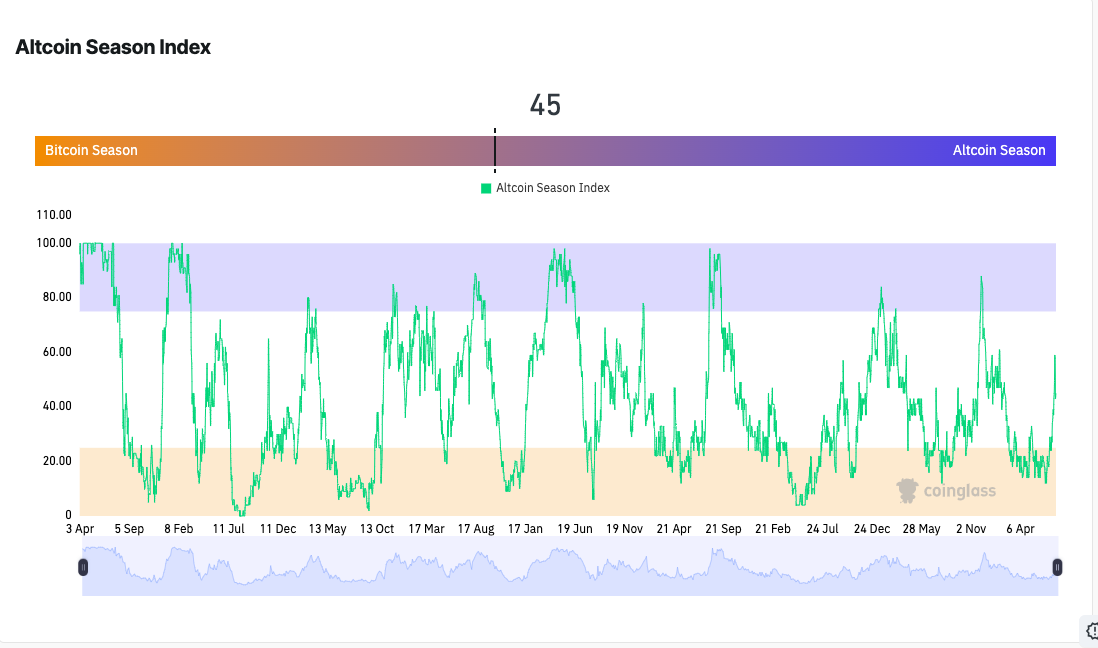The height and width of the screenshot is (648, 1098).
Task: Click the feedback badge icon at bottom-right corner
Action: coord(1091,630)
